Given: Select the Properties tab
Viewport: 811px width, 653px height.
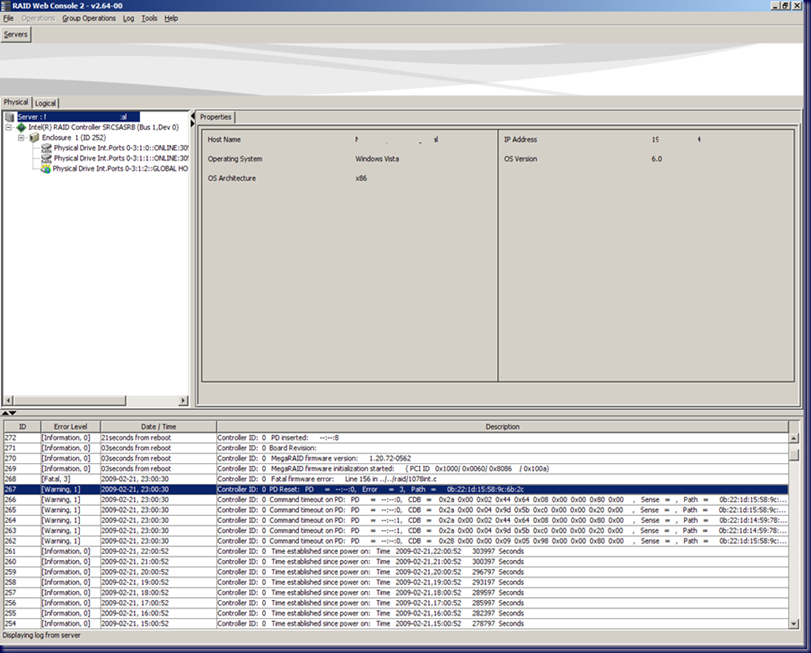Looking at the screenshot, I should pos(216,117).
